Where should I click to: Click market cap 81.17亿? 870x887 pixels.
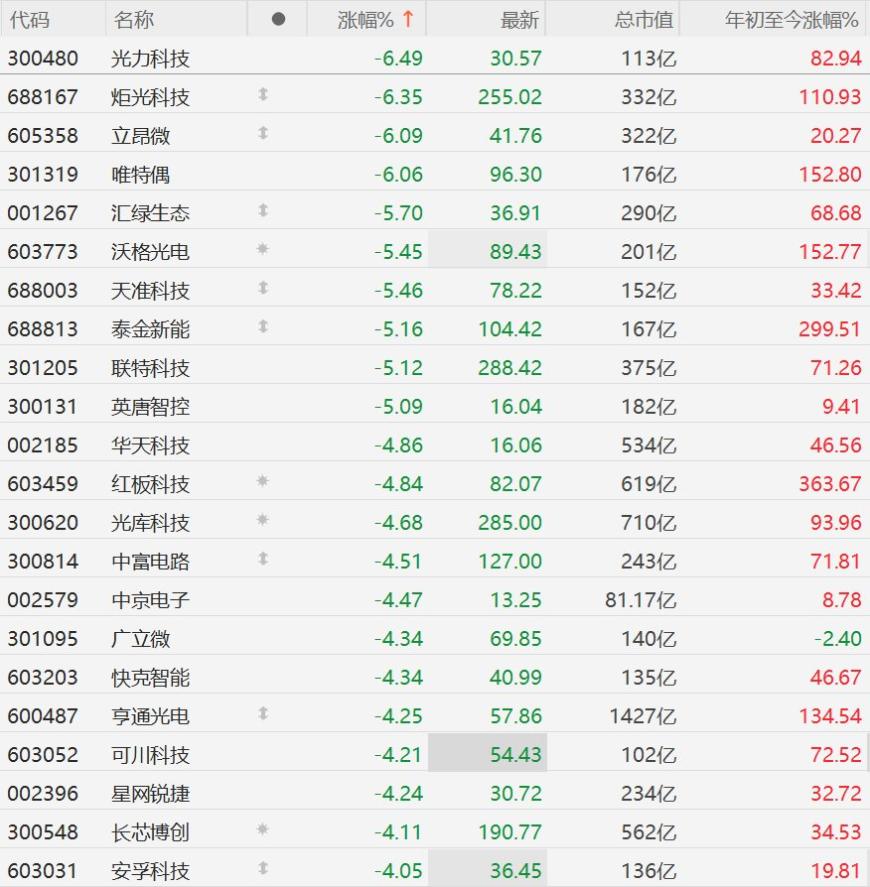click(640, 600)
